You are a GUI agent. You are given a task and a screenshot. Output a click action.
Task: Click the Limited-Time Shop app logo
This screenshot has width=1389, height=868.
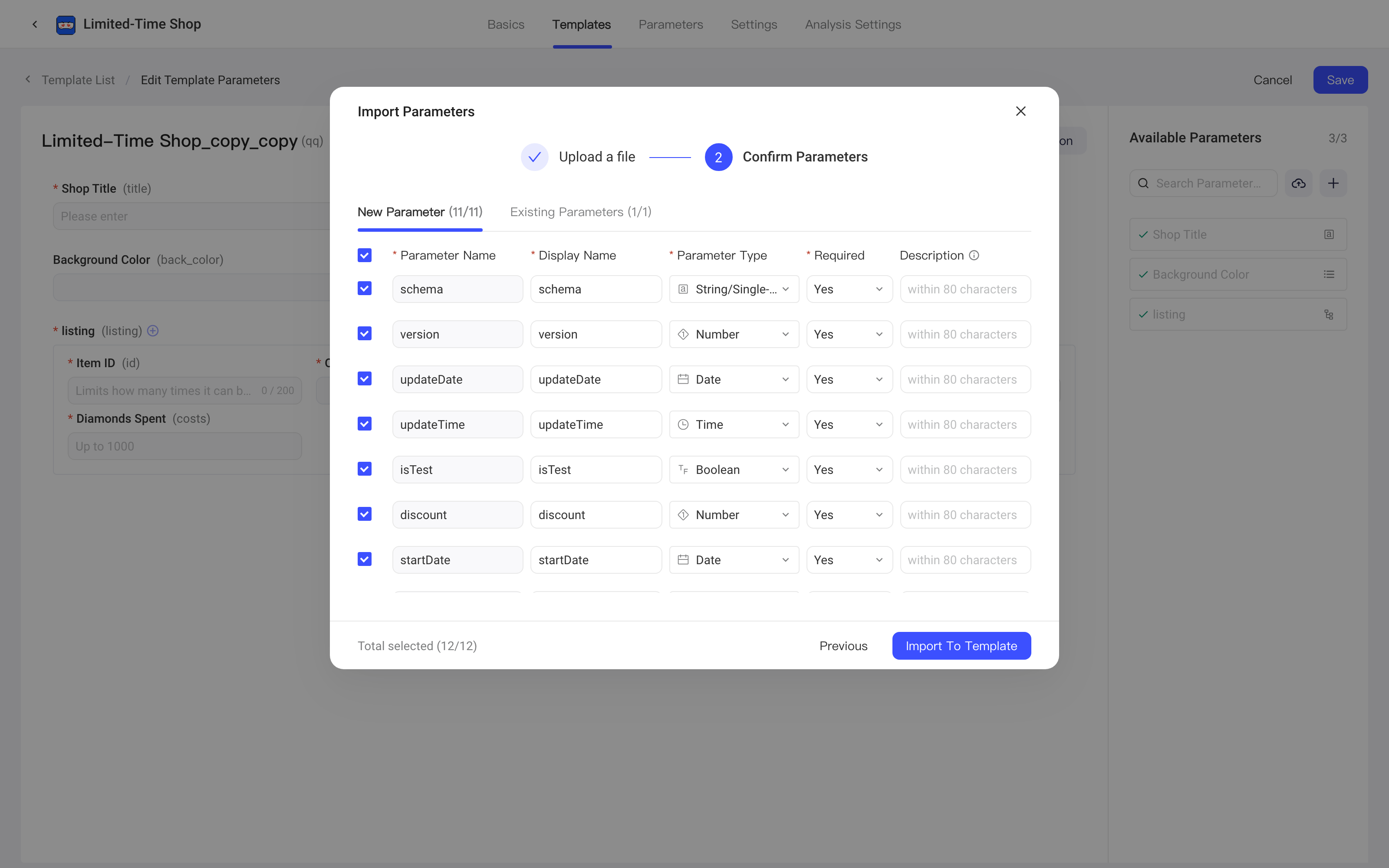click(66, 25)
